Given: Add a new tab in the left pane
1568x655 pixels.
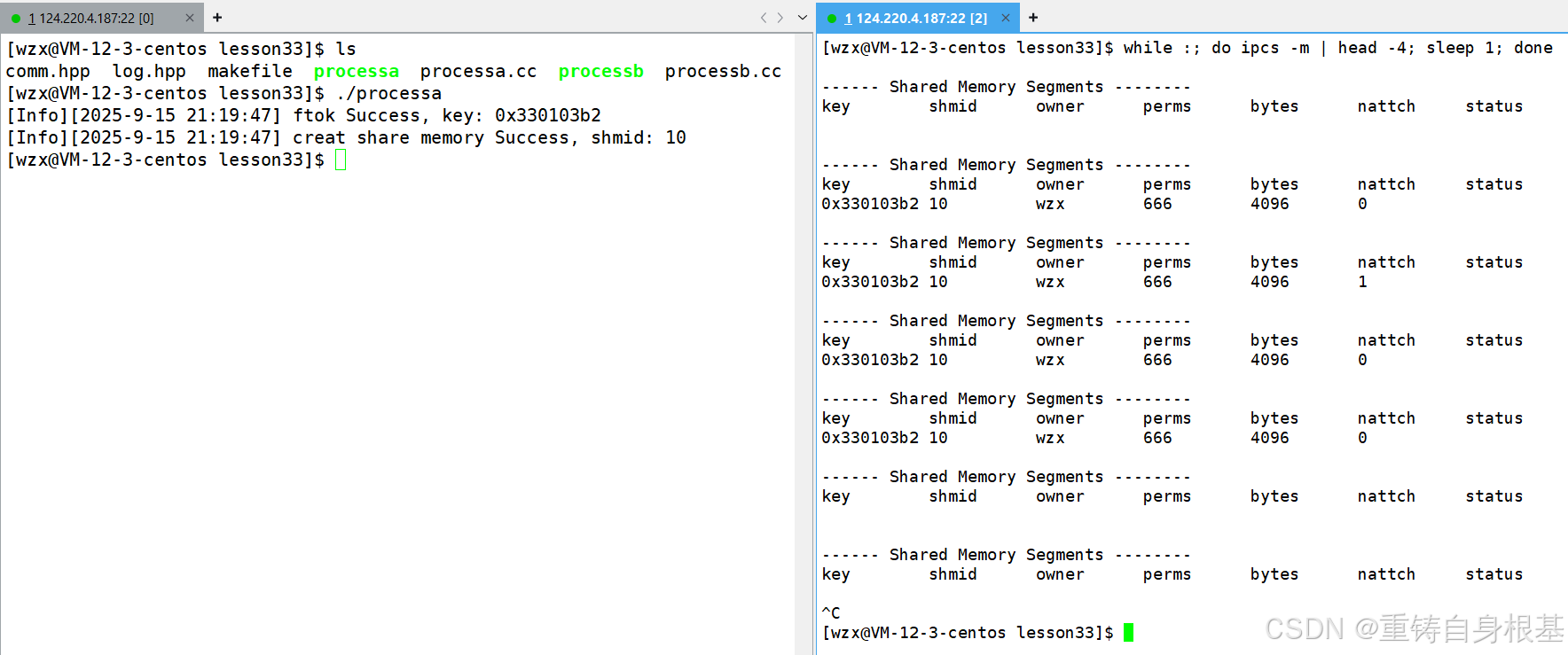Looking at the screenshot, I should click(217, 18).
